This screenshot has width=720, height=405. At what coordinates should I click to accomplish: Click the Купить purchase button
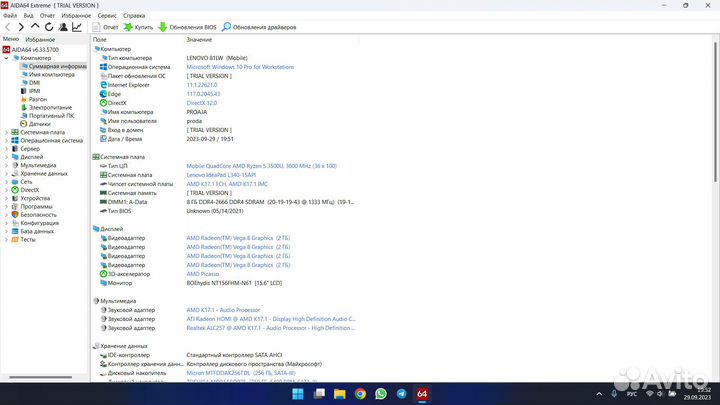(138, 27)
